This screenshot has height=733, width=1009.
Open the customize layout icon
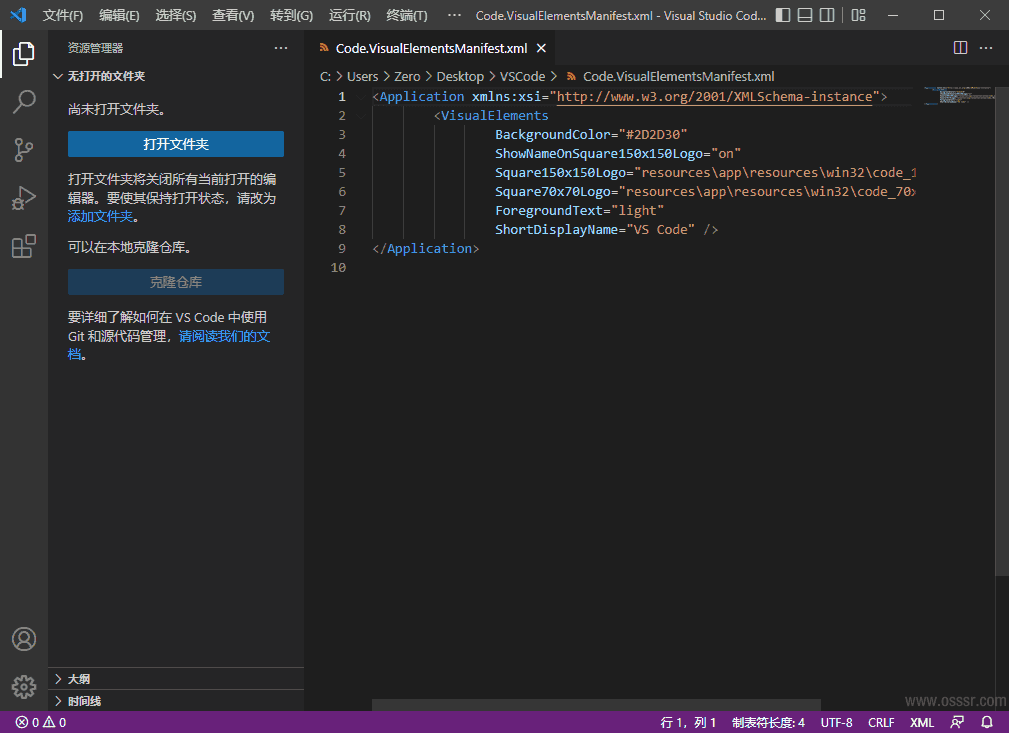coord(858,15)
